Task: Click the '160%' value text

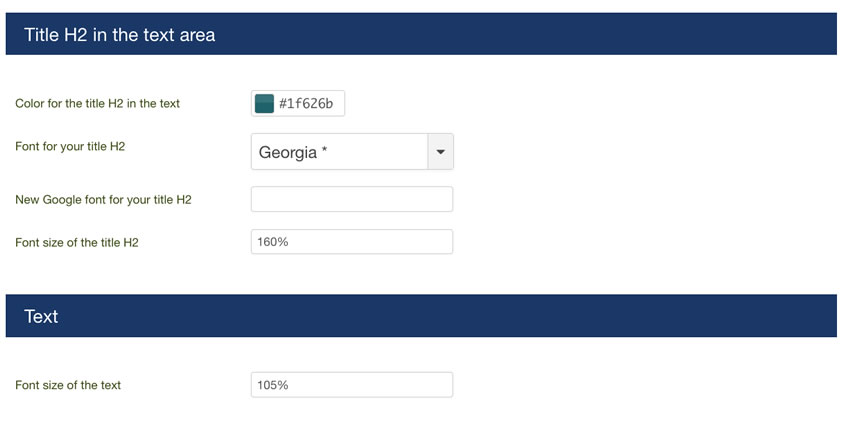Action: (x=272, y=242)
